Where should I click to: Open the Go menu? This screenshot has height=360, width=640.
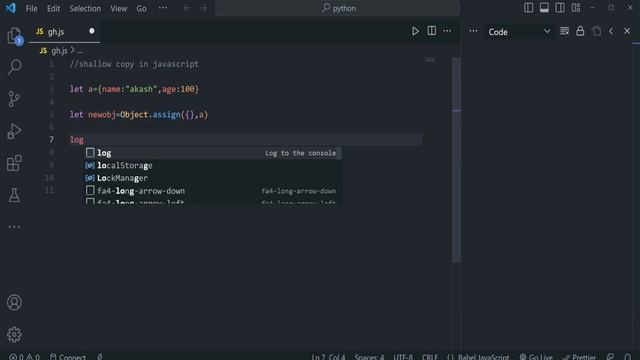(141, 9)
